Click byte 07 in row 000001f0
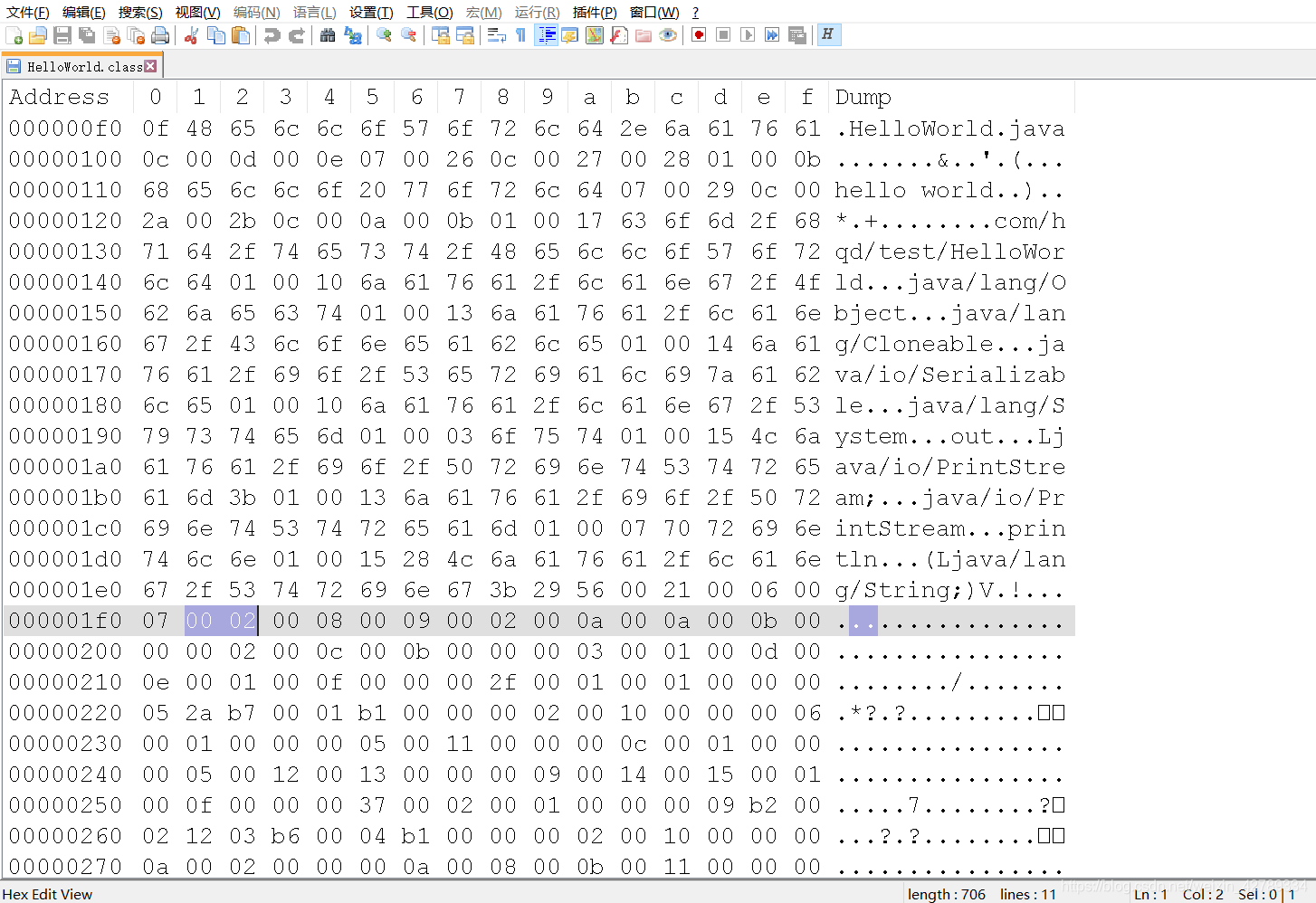Screen dimensions: 1316x903 click(156, 621)
